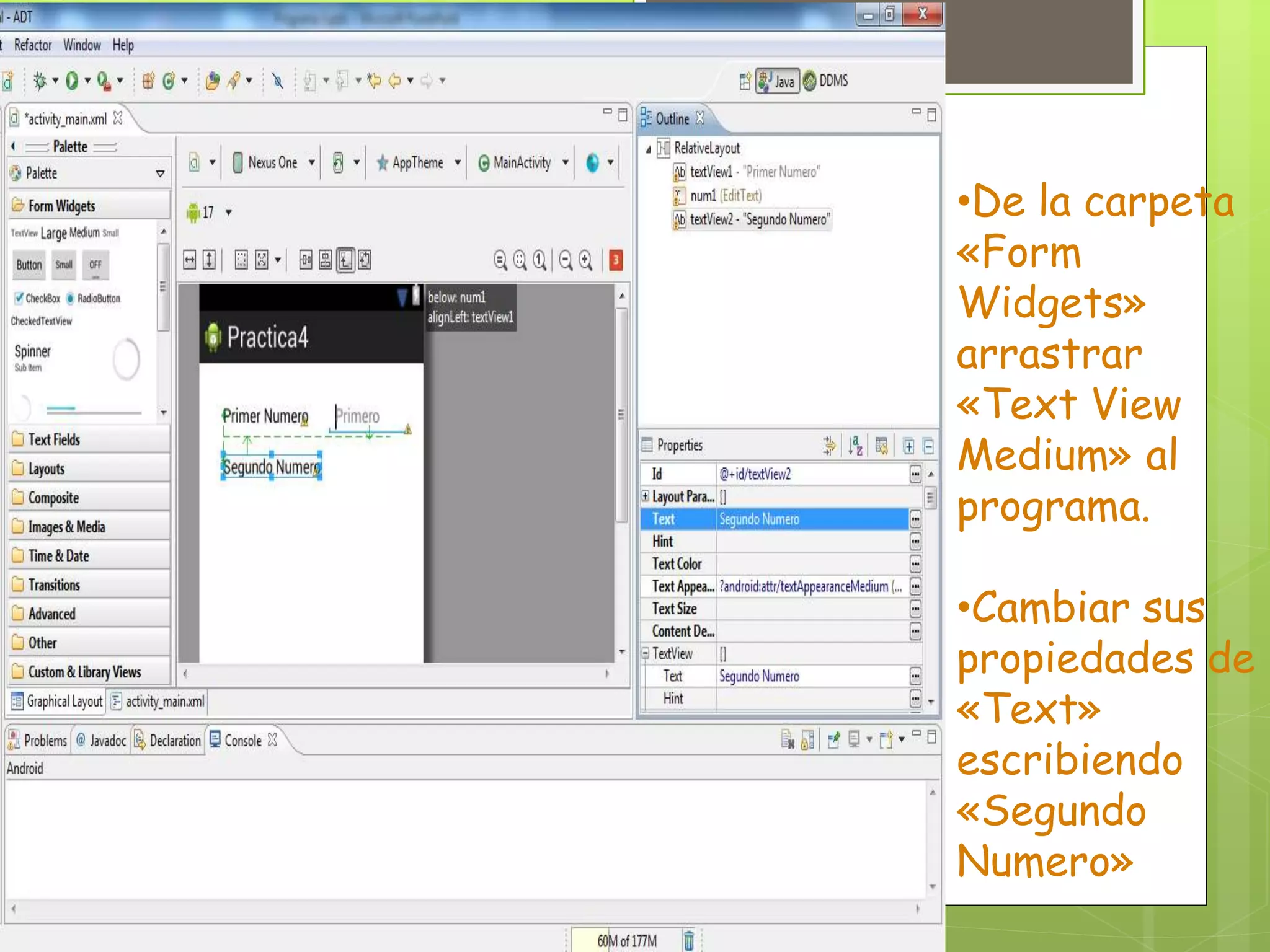
Task: Click the canvas vertical scrollbar thumb
Action: click(621, 414)
